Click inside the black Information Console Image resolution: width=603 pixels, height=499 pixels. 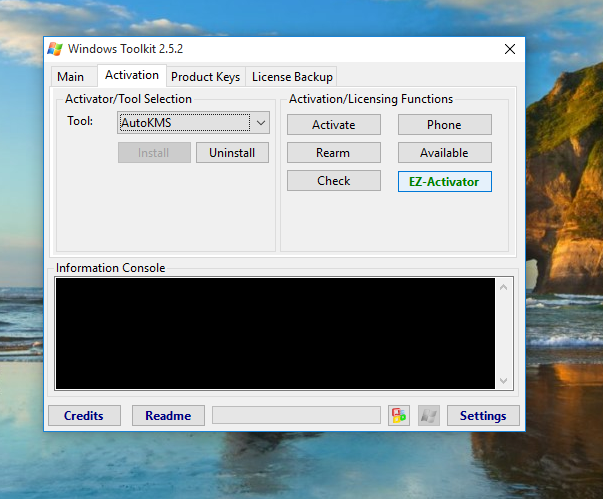(x=275, y=333)
